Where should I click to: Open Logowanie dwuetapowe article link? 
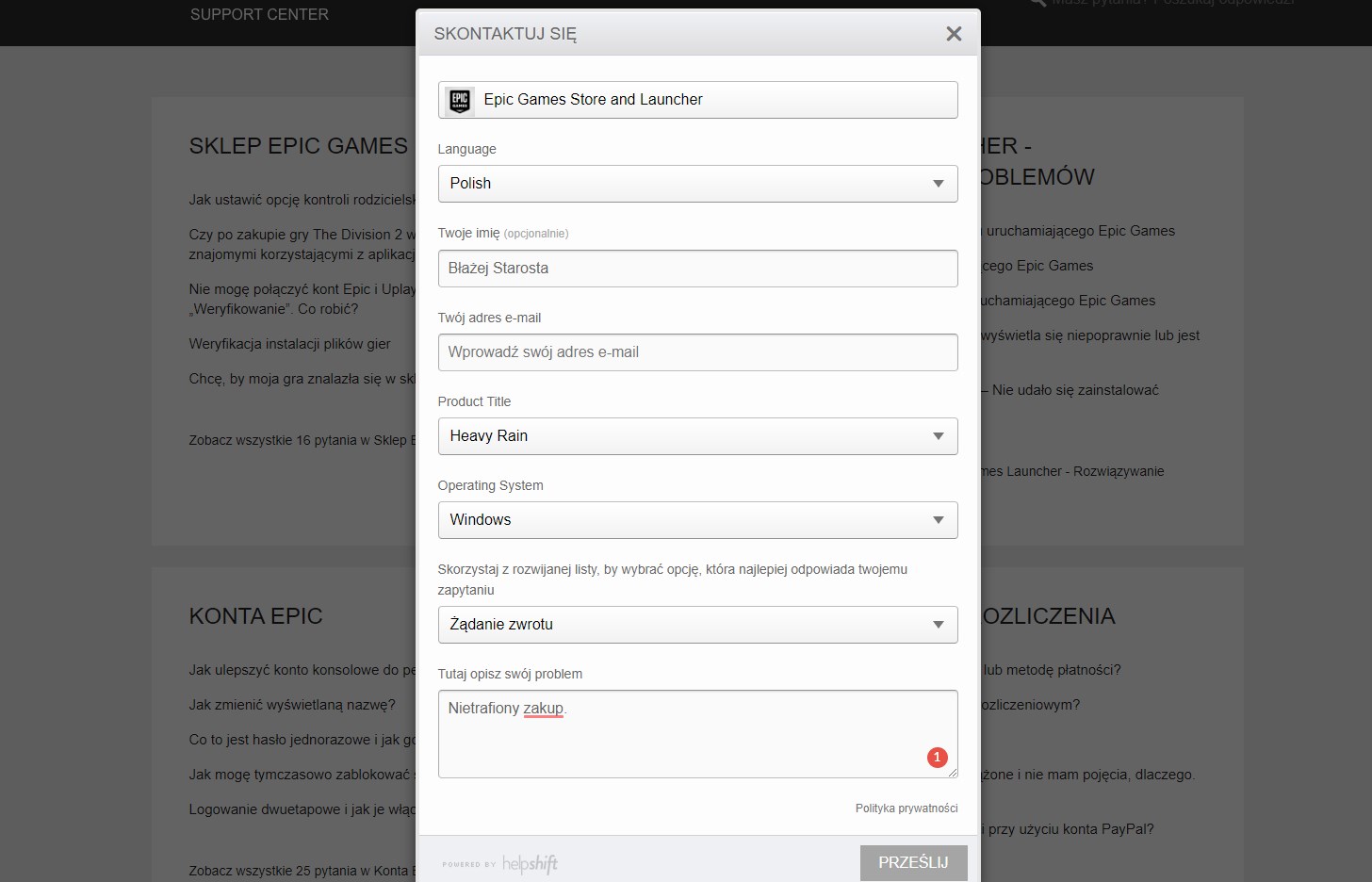pos(302,809)
